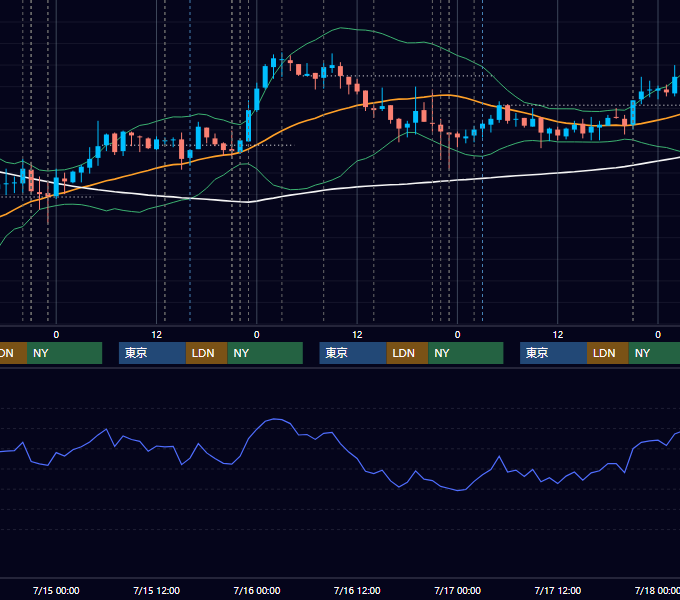The image size is (680, 600).
Task: Select the NY session block spanning 7/15 00:00
Action: coord(65,353)
